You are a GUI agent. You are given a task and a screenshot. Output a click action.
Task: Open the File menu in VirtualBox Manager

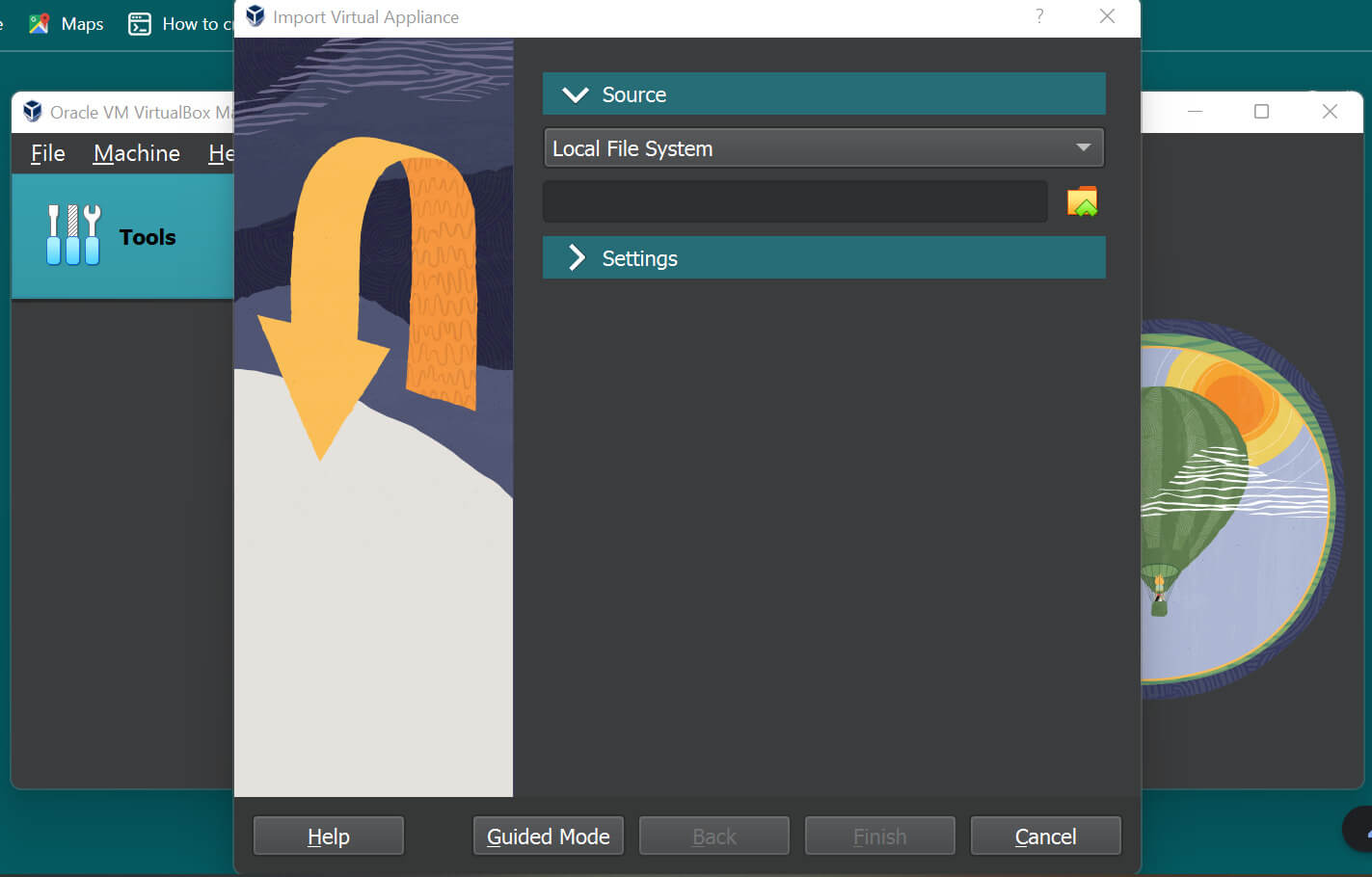46,153
